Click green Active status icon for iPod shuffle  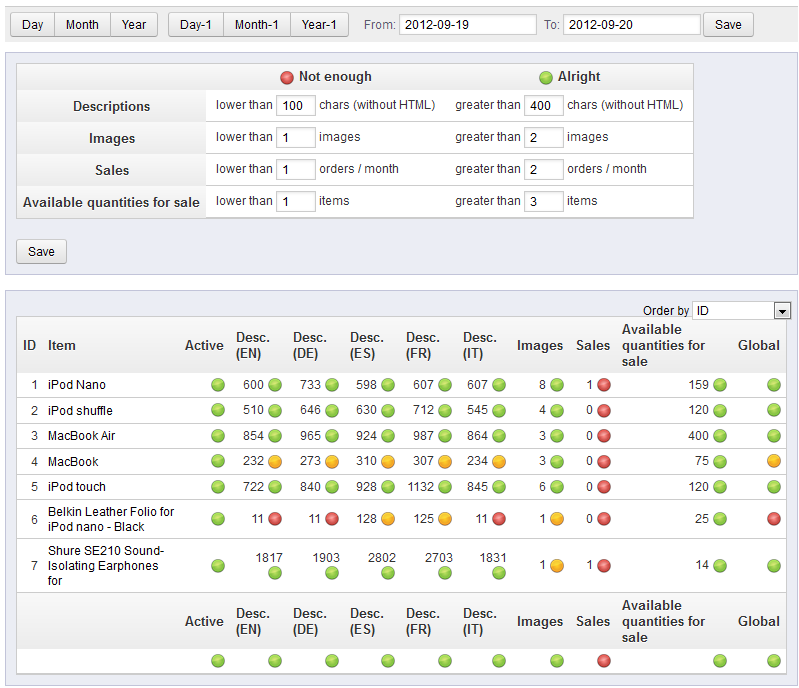[217, 411]
